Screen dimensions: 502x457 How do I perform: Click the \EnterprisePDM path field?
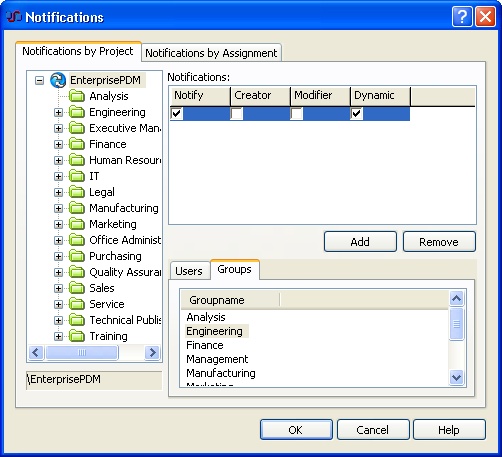point(94,380)
